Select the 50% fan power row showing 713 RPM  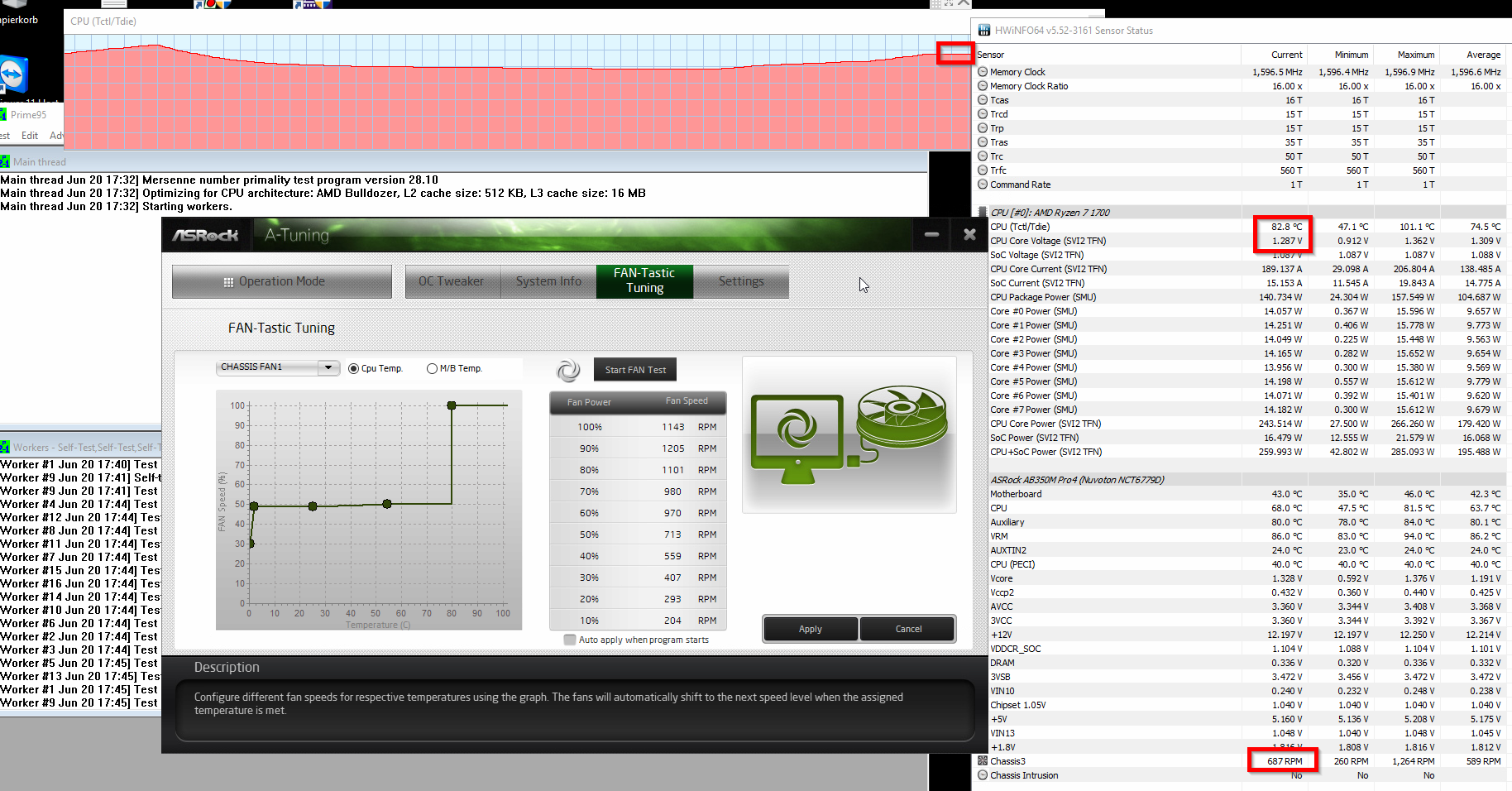pyautogui.click(x=638, y=535)
